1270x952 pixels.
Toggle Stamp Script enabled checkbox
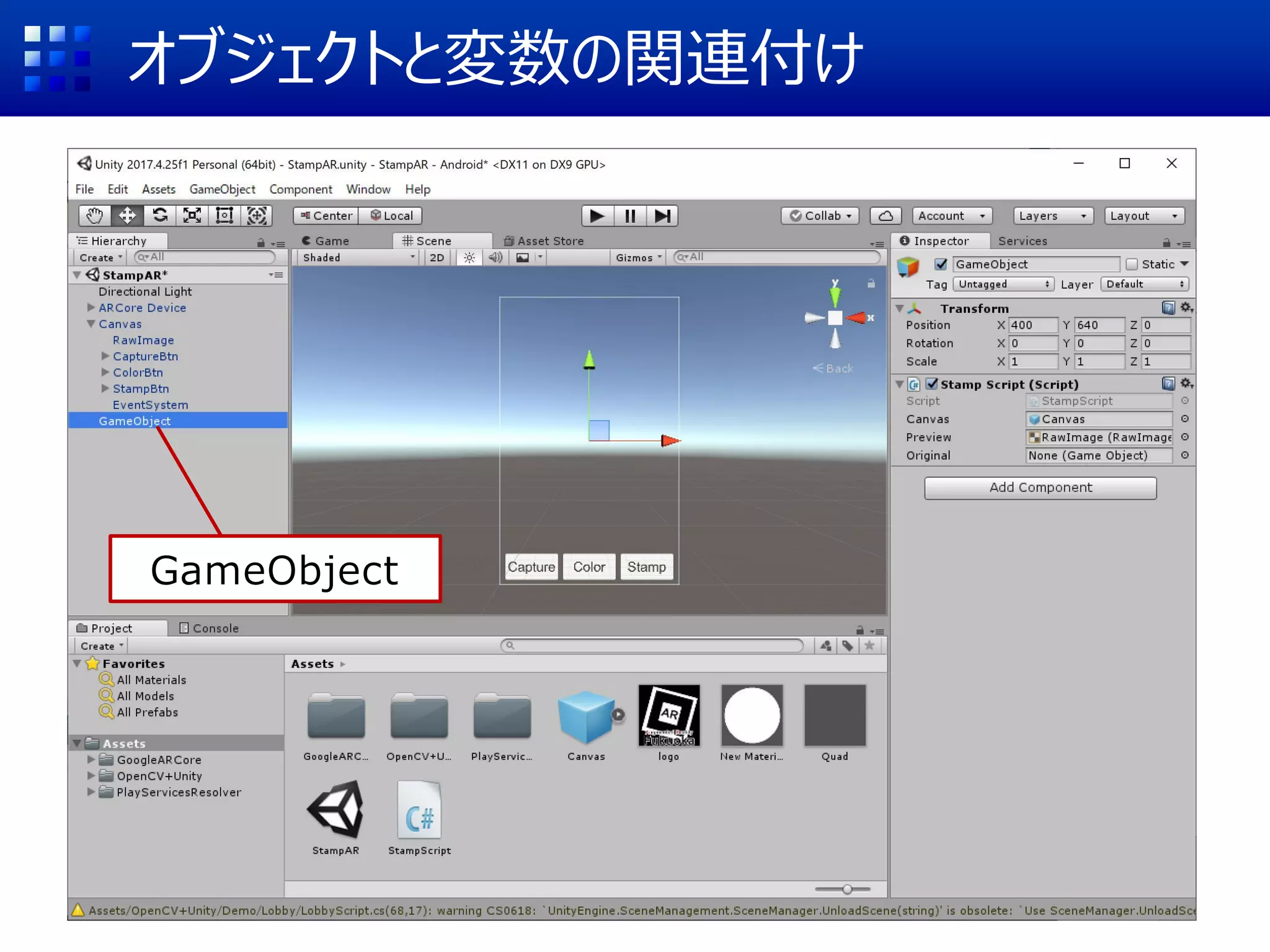coord(931,384)
